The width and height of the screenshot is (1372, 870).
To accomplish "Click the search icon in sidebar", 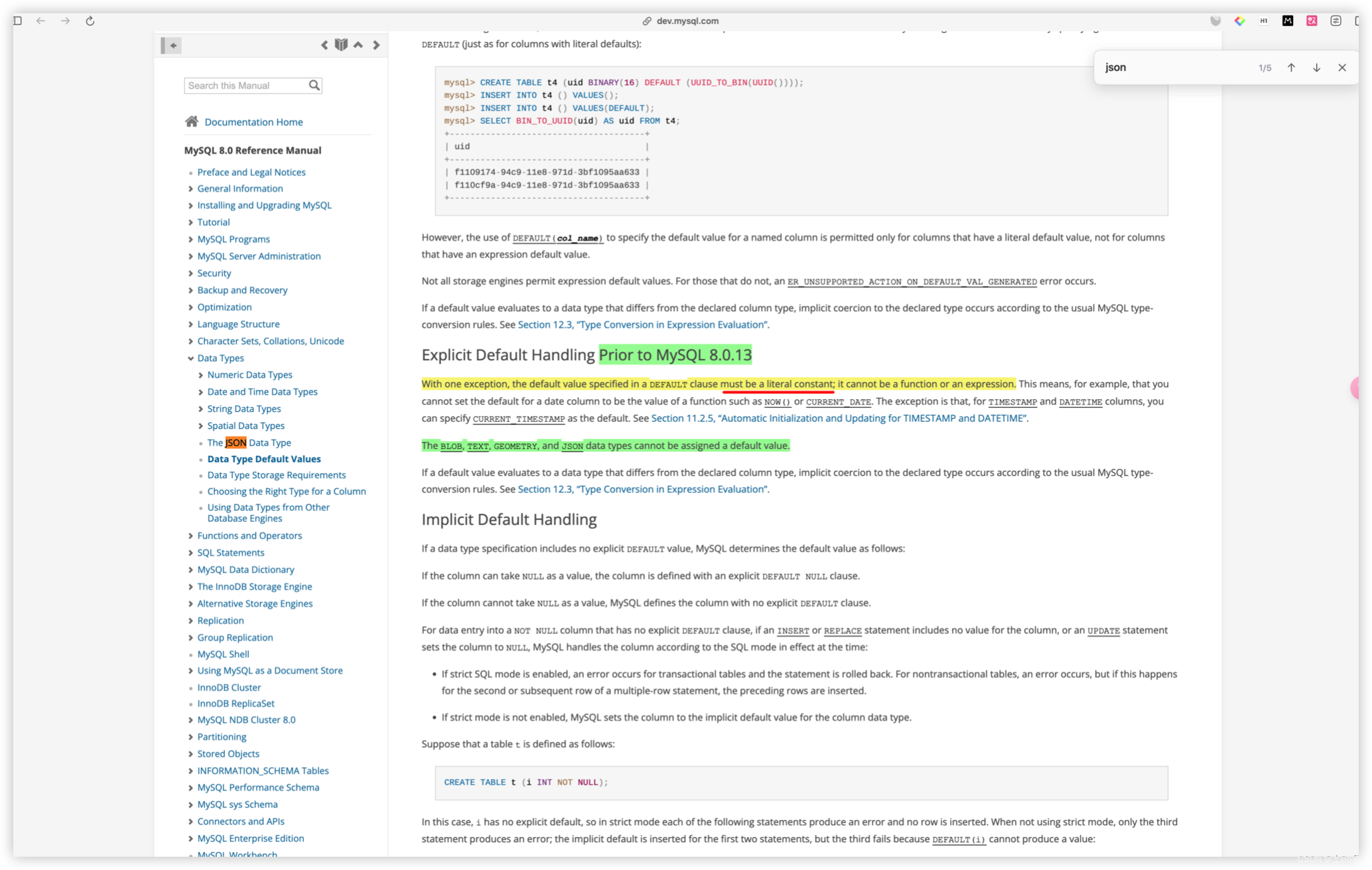I will tap(315, 84).
